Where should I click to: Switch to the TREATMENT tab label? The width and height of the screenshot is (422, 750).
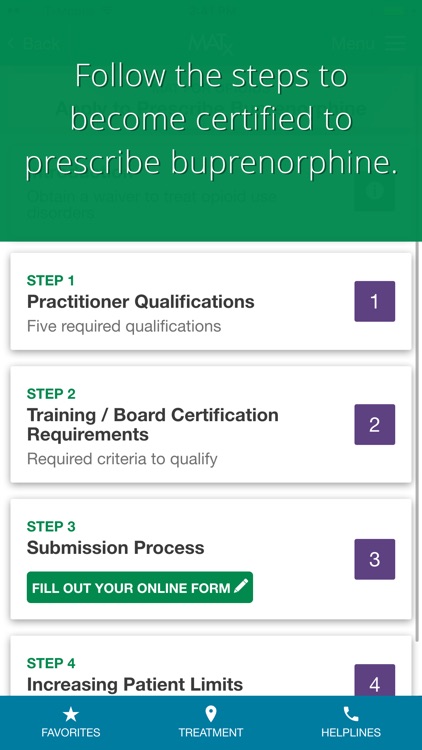point(211,732)
